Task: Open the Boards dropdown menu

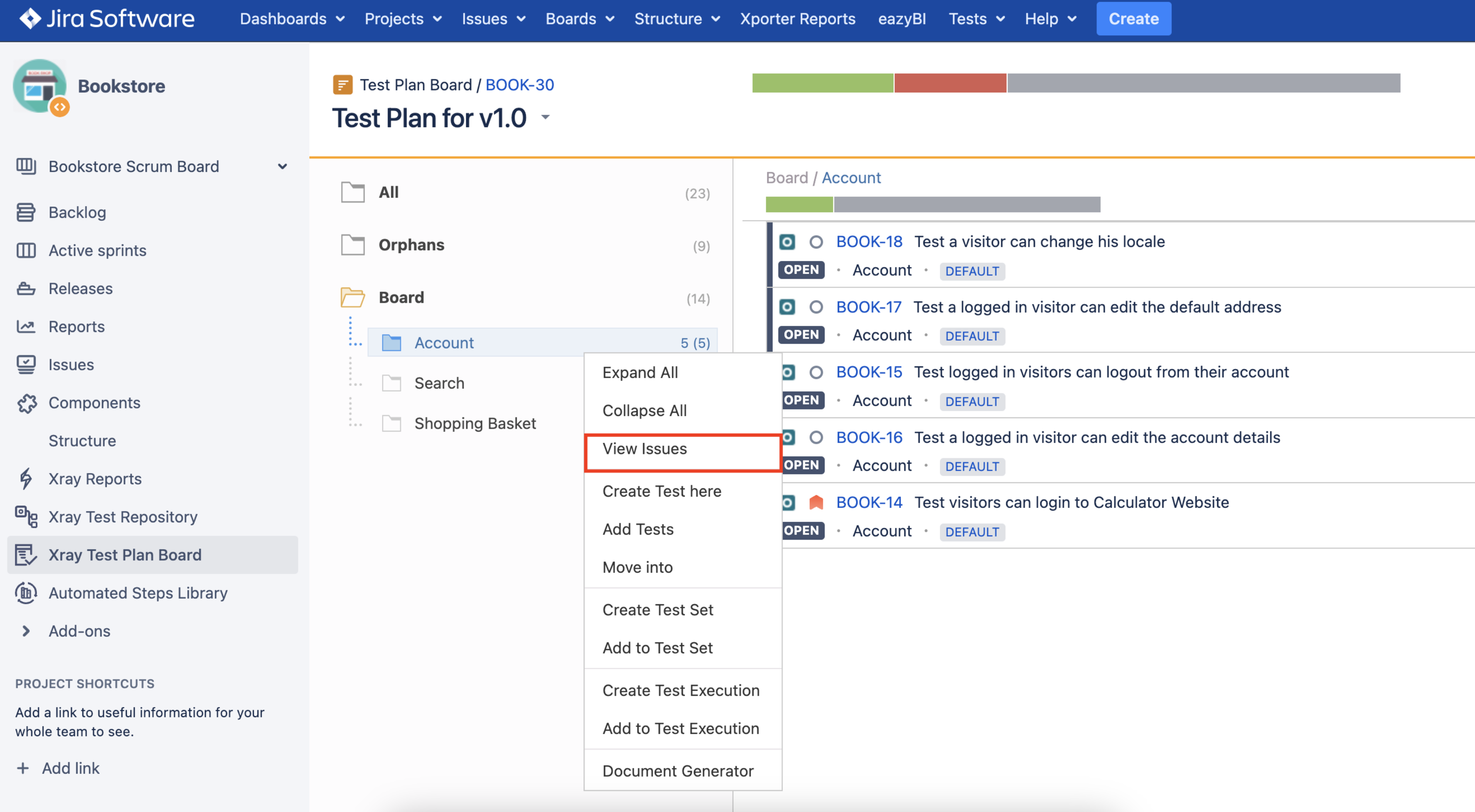Action: (x=580, y=19)
